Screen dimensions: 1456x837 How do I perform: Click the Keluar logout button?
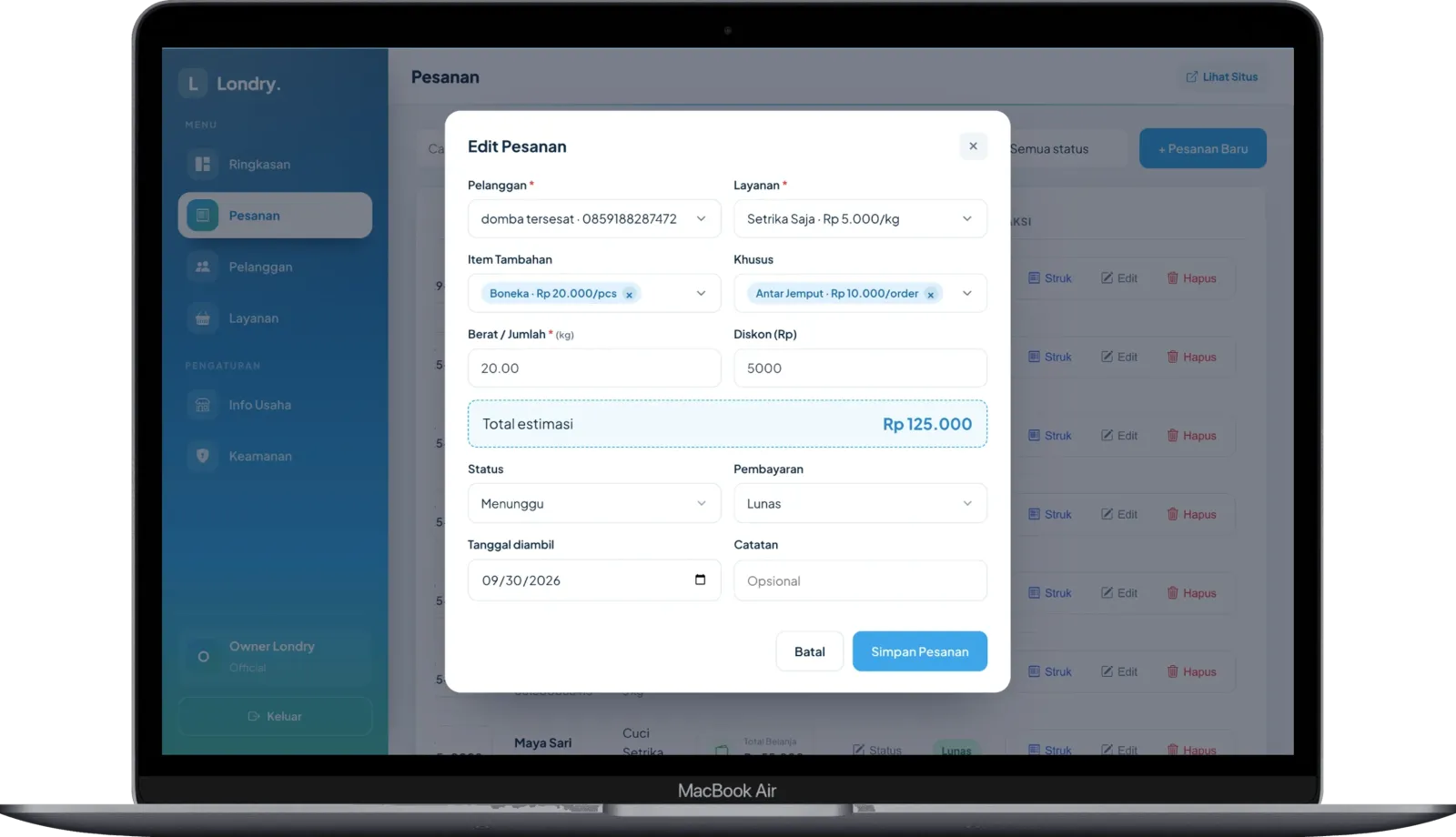tap(275, 716)
